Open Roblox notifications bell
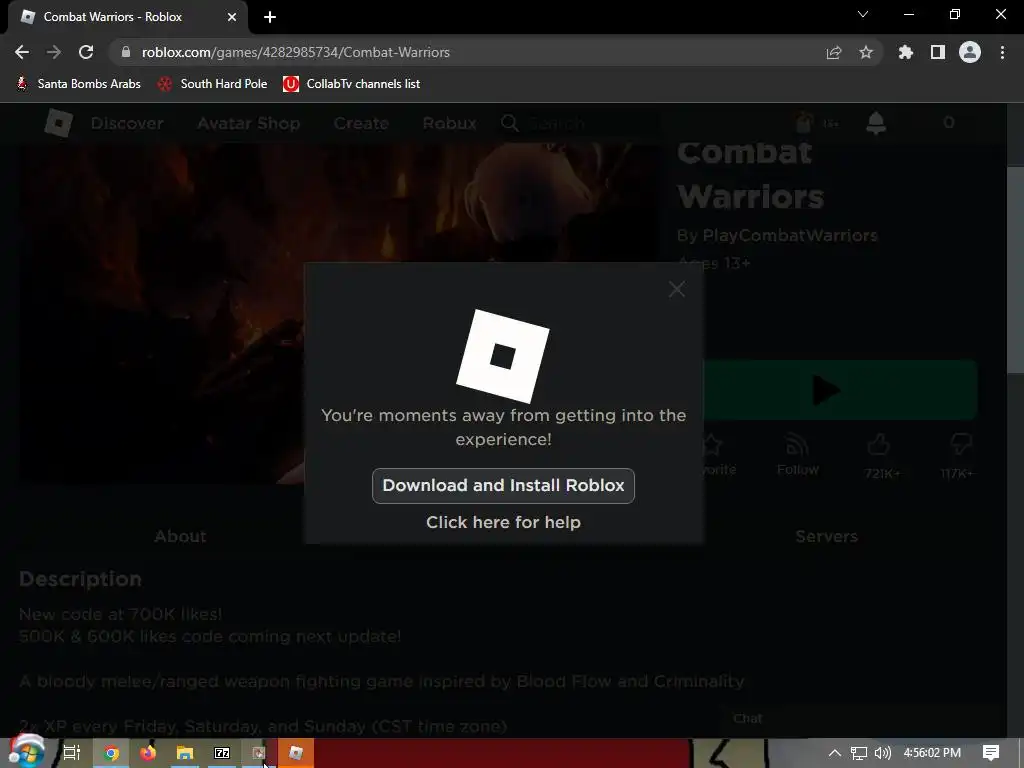The width and height of the screenshot is (1024, 768). (x=876, y=123)
